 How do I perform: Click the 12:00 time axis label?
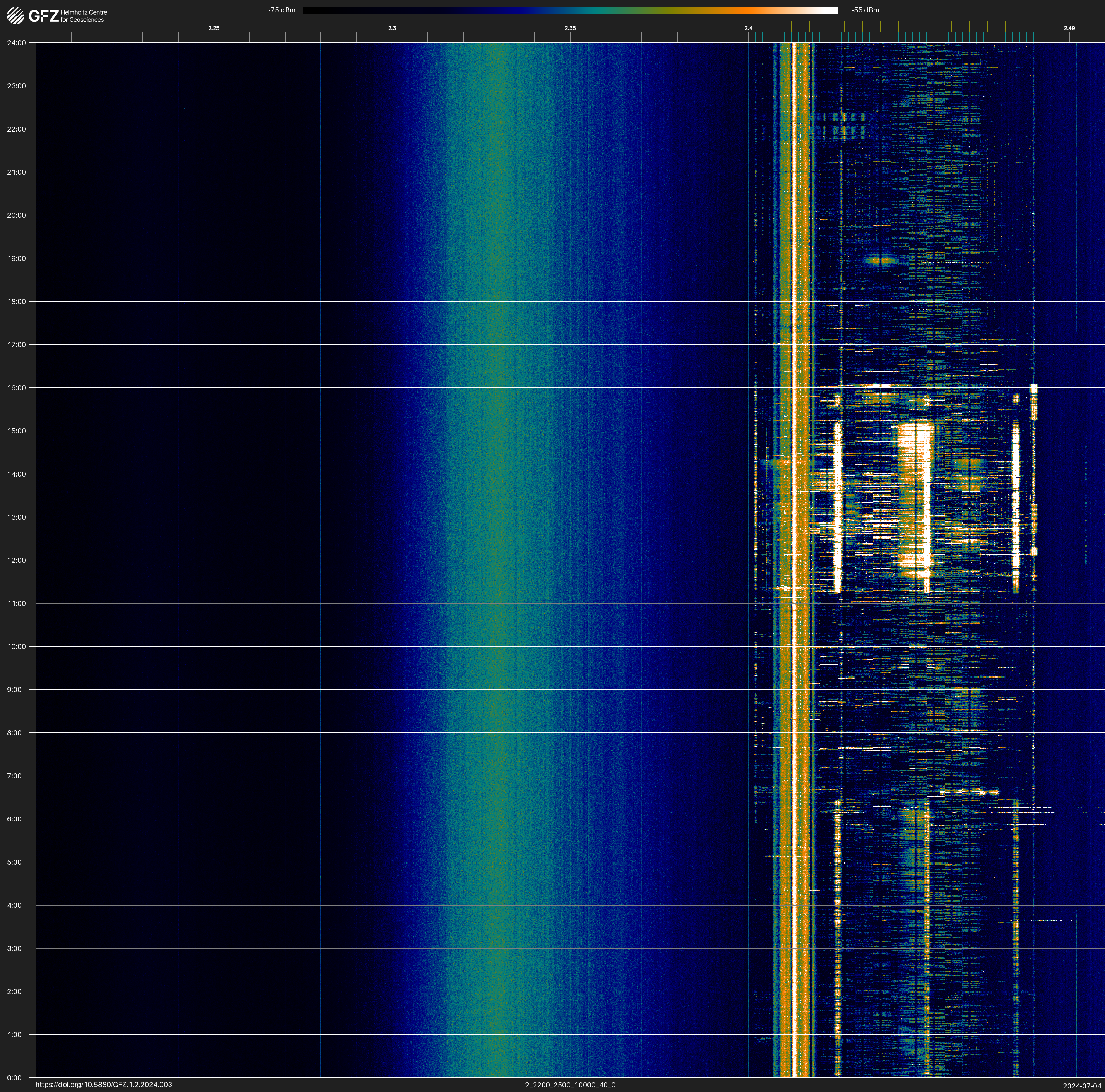tap(17, 560)
